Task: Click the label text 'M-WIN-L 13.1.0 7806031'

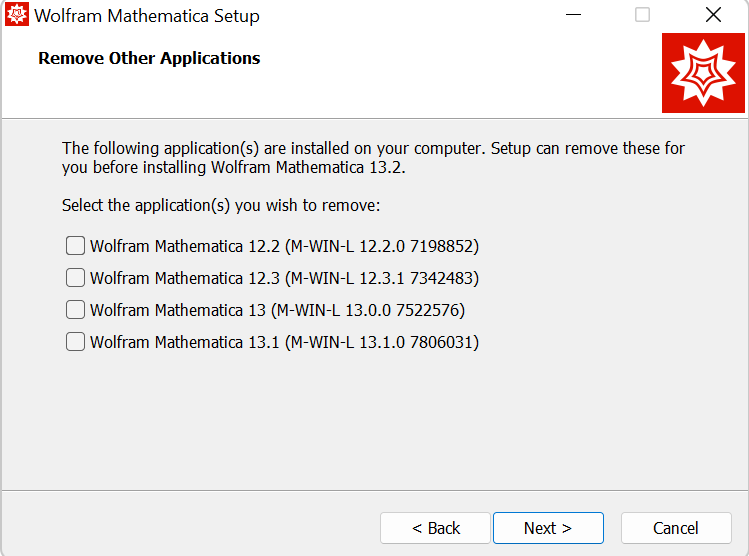Action: tap(382, 342)
